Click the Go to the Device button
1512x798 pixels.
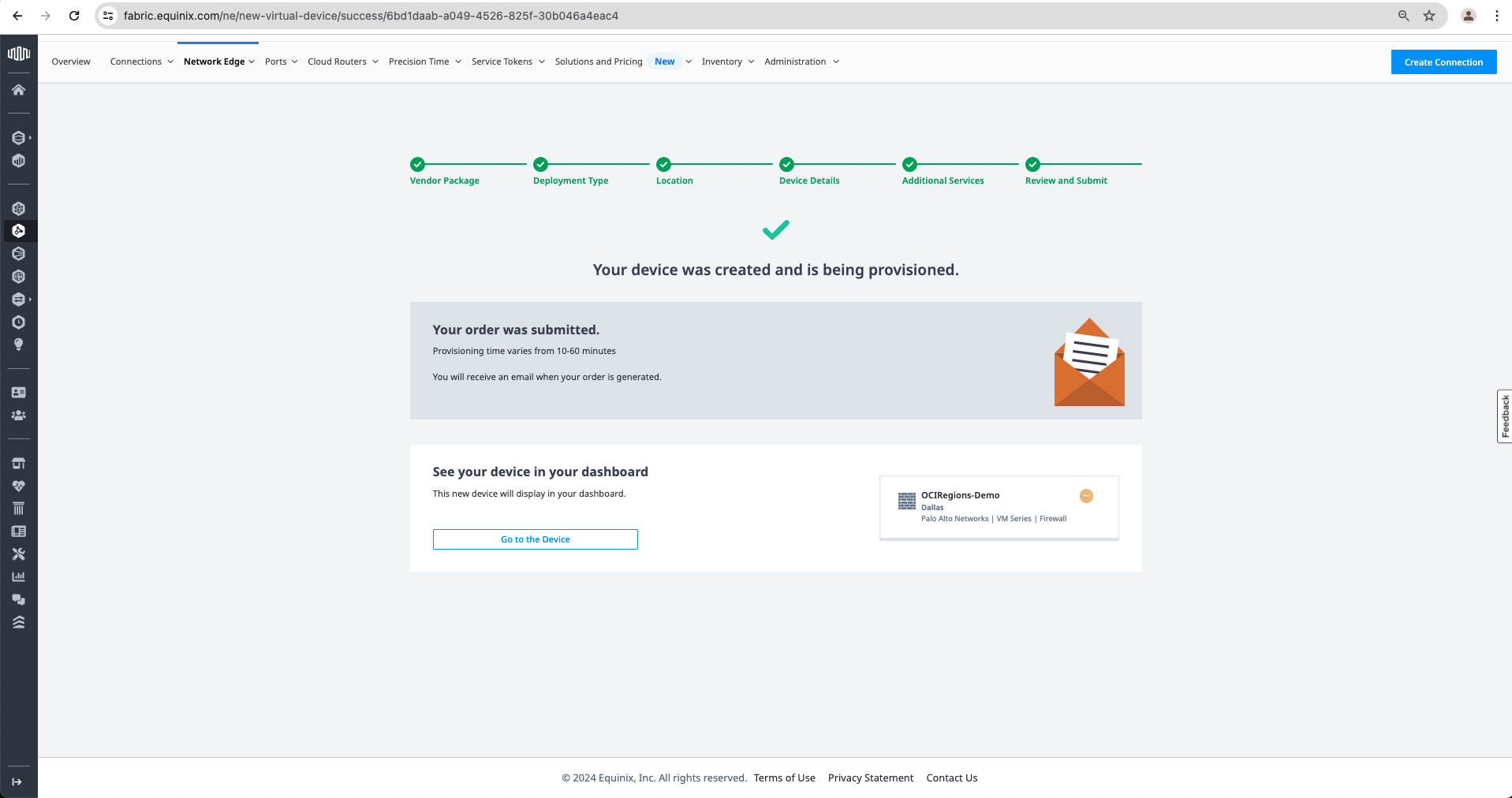click(x=535, y=539)
